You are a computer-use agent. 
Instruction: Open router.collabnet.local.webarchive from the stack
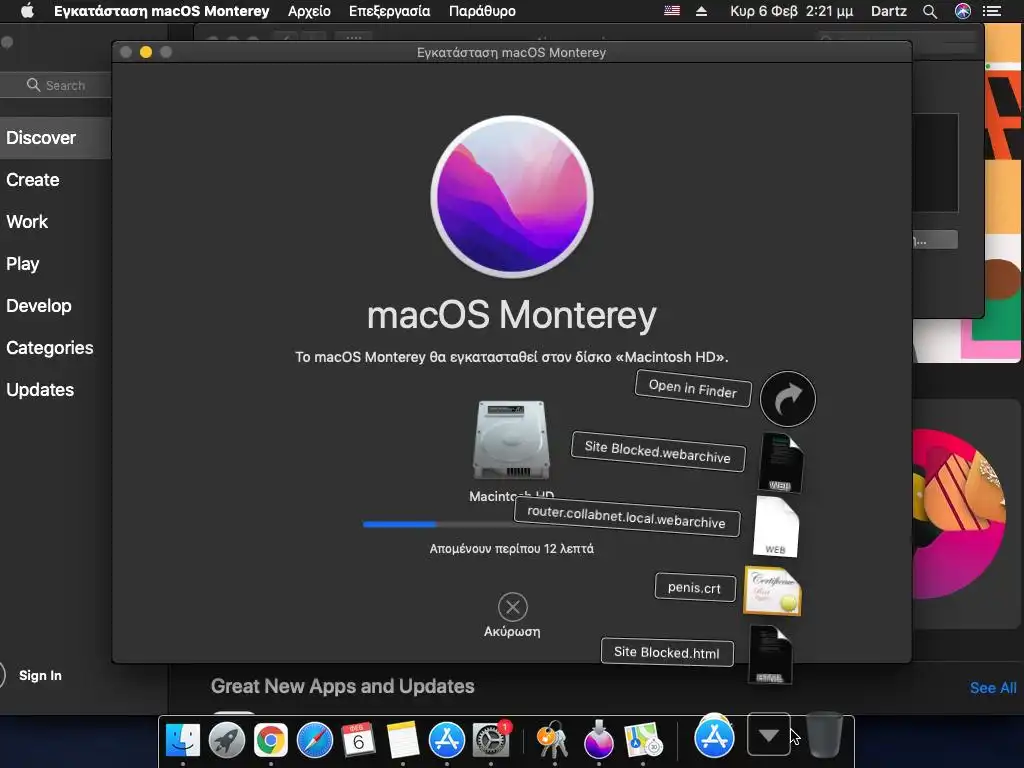(x=627, y=517)
